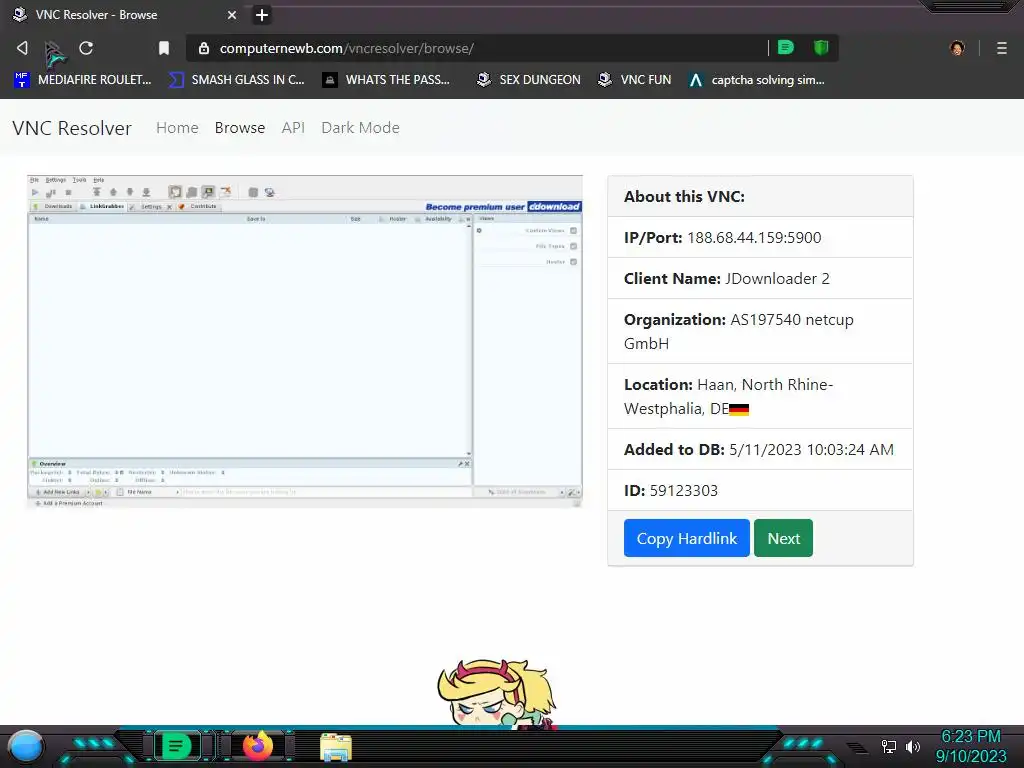The image size is (1024, 768).
Task: Click the About this VNC header
Action: tap(684, 197)
